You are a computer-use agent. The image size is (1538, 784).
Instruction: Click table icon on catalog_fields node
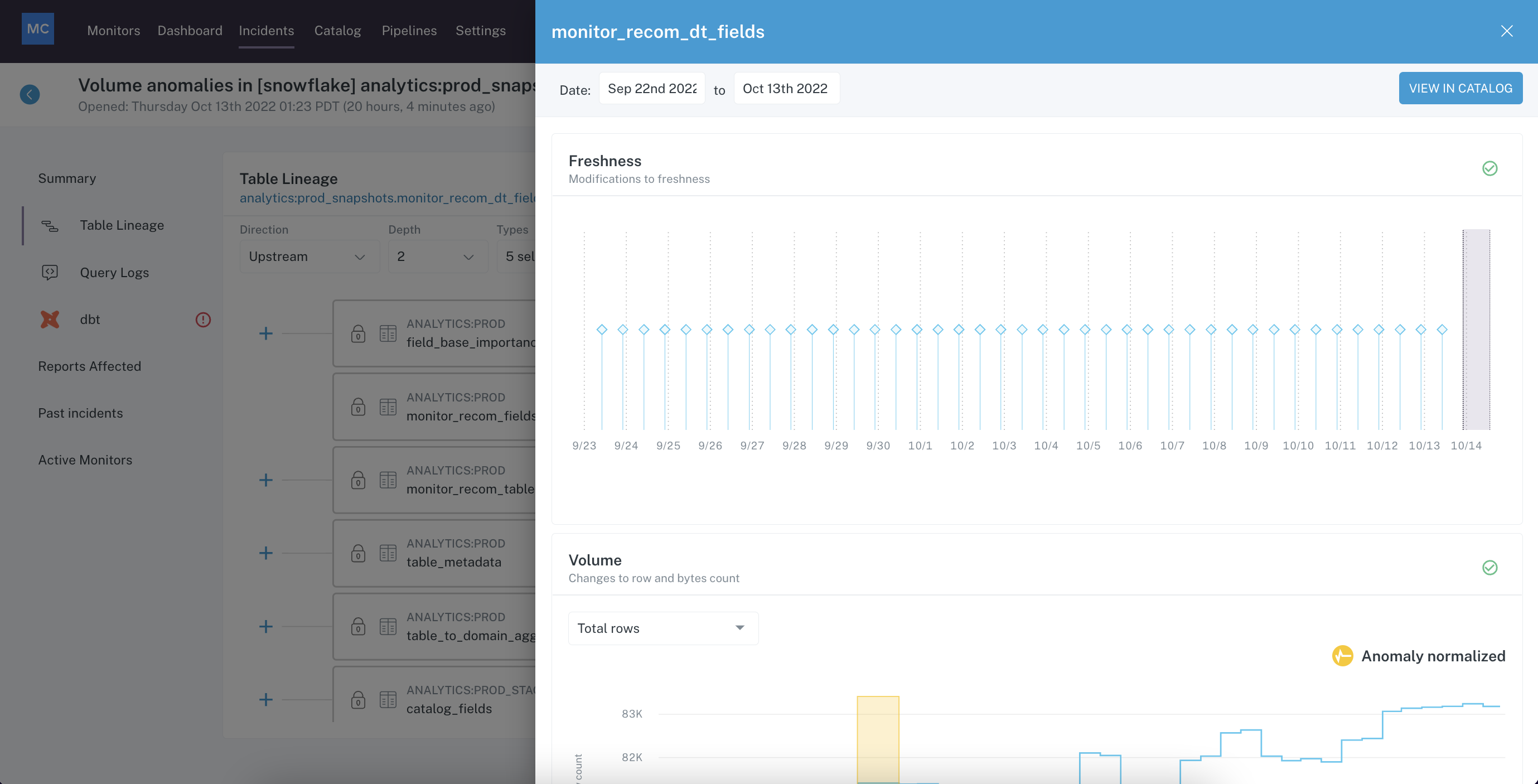(388, 699)
